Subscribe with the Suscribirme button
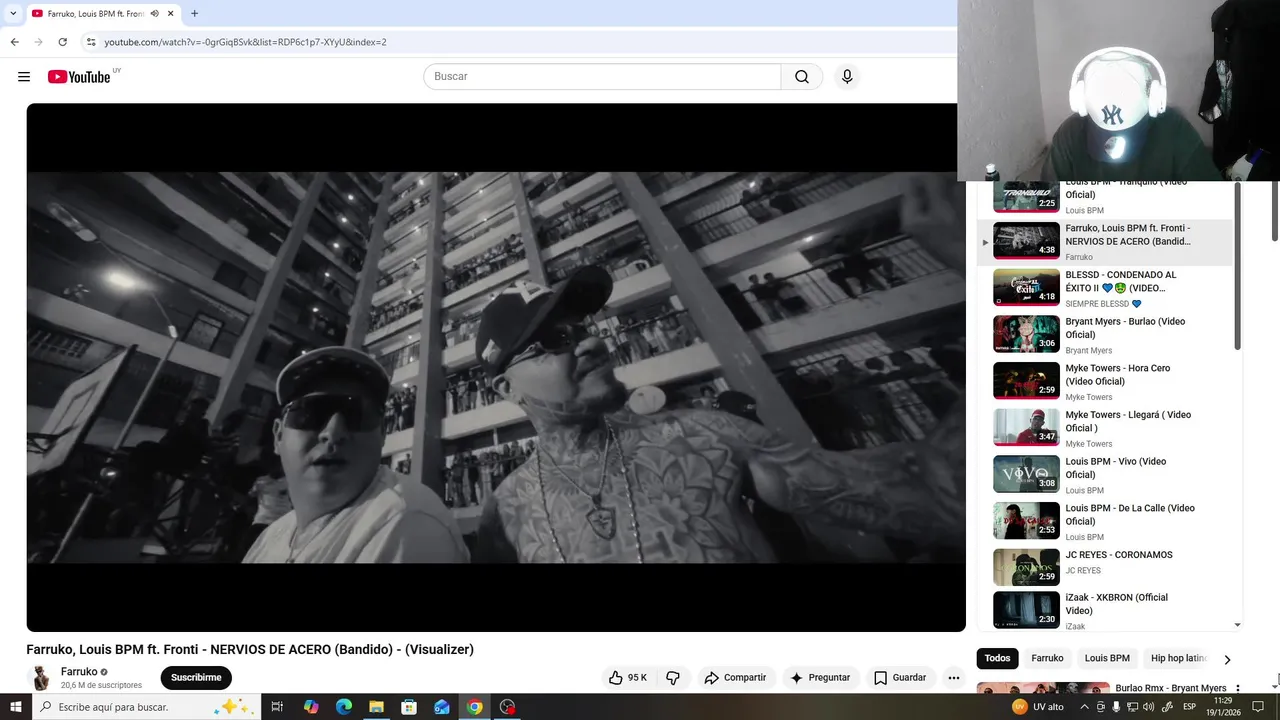 coord(196,677)
